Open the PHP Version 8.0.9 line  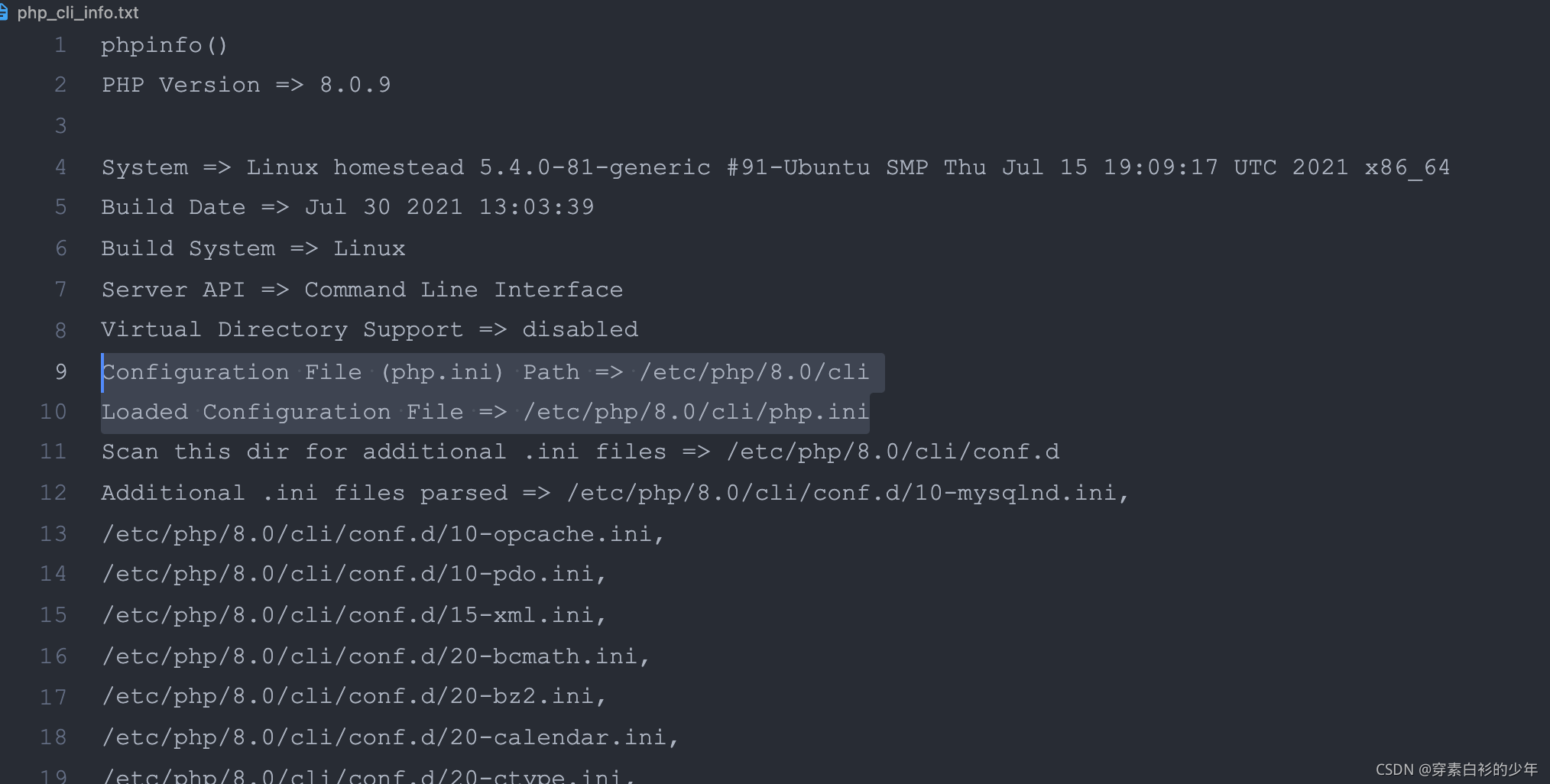(245, 85)
